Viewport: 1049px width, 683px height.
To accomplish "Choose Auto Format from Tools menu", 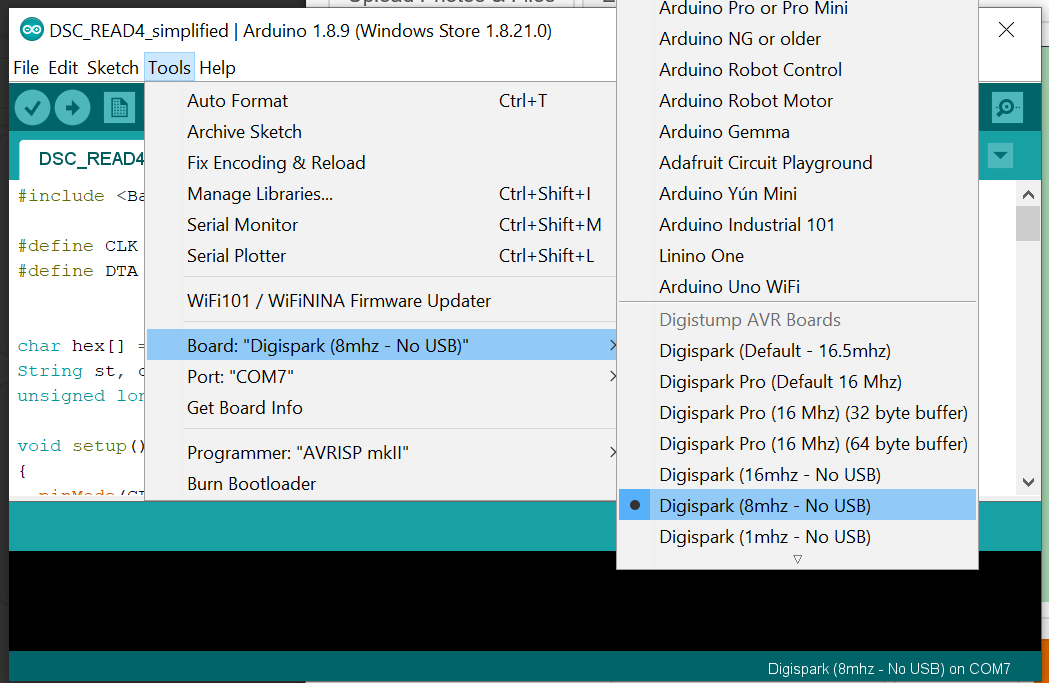I will point(381,101).
